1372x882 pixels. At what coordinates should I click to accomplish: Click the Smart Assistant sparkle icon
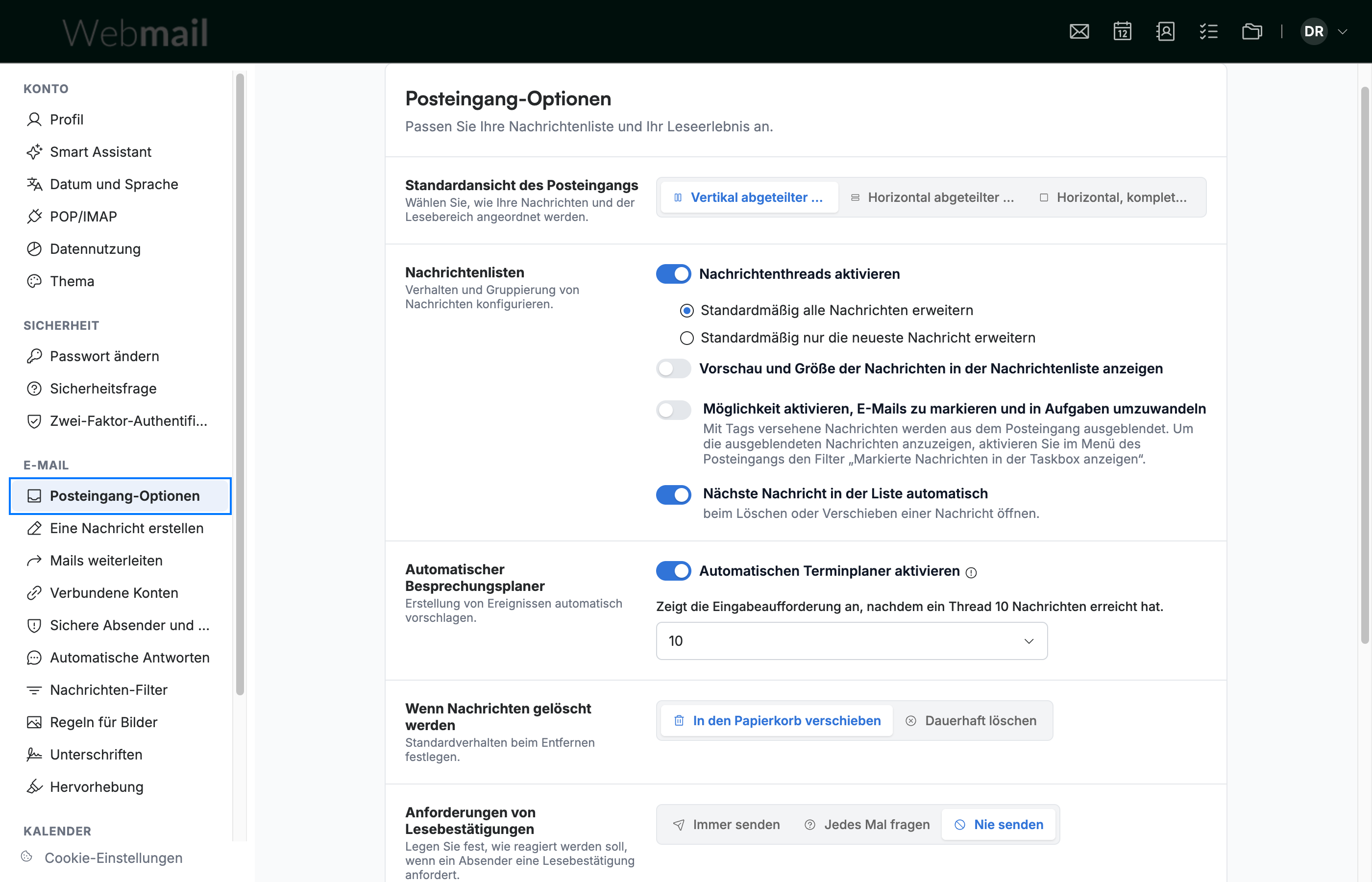click(34, 152)
